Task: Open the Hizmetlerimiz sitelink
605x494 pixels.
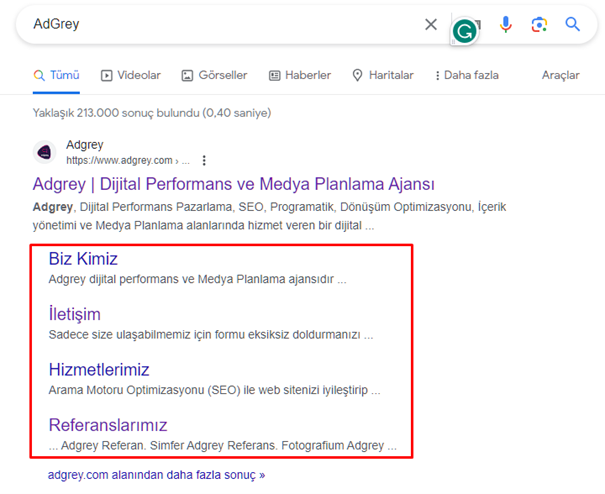Action: [x=99, y=370]
